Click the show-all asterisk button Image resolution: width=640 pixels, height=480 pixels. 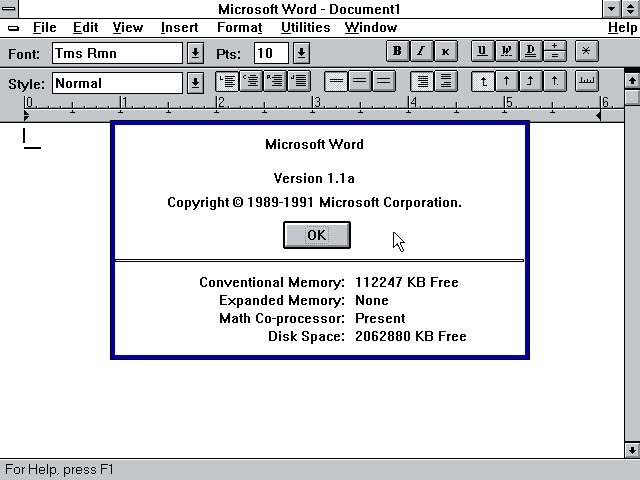587,52
